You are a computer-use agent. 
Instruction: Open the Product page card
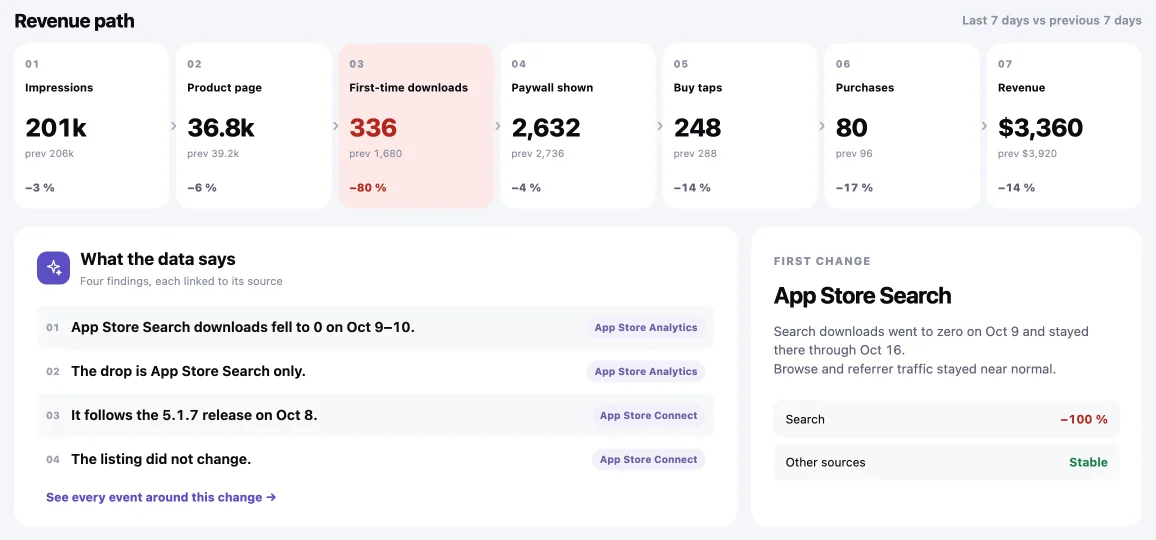pos(254,125)
